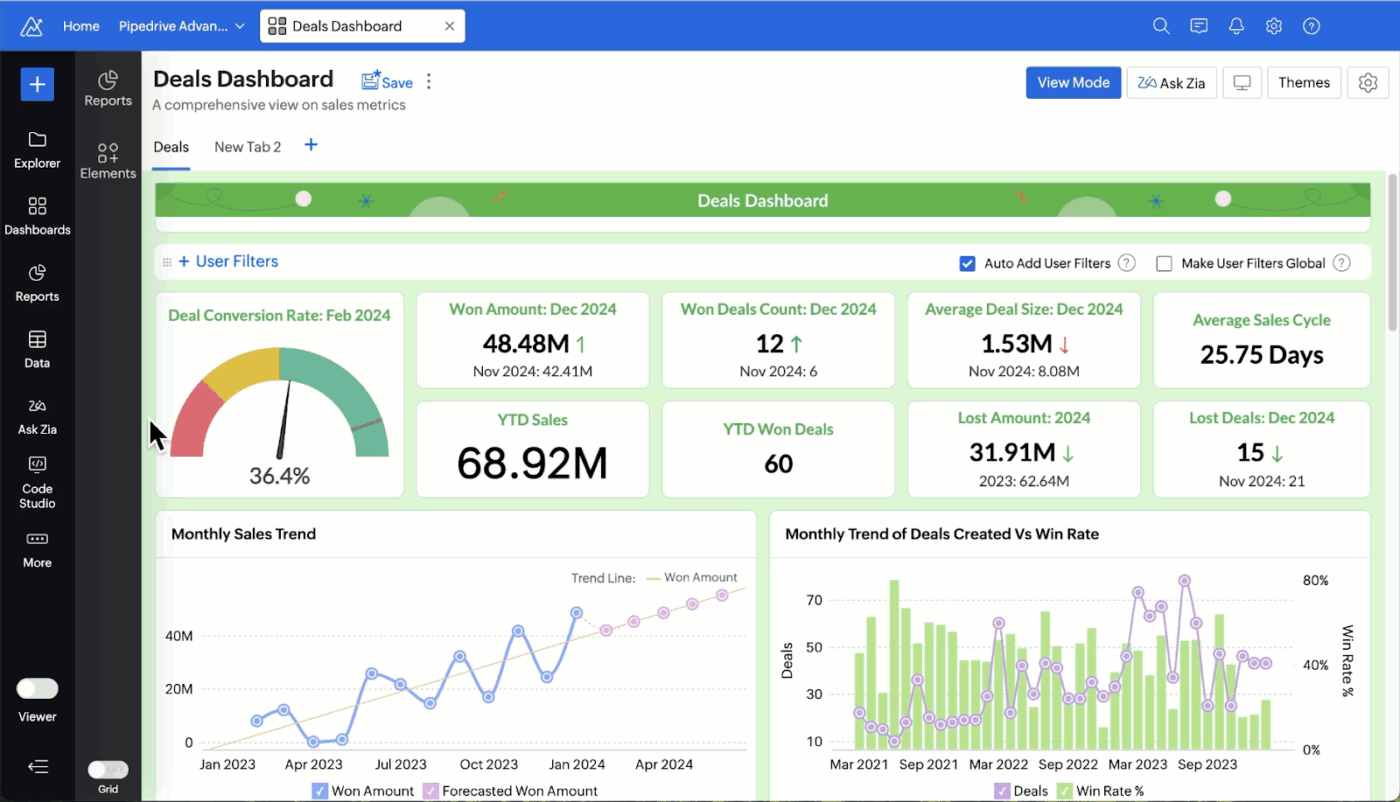Open Ask Zia from the left sidebar
The width and height of the screenshot is (1400, 802).
[x=36, y=415]
